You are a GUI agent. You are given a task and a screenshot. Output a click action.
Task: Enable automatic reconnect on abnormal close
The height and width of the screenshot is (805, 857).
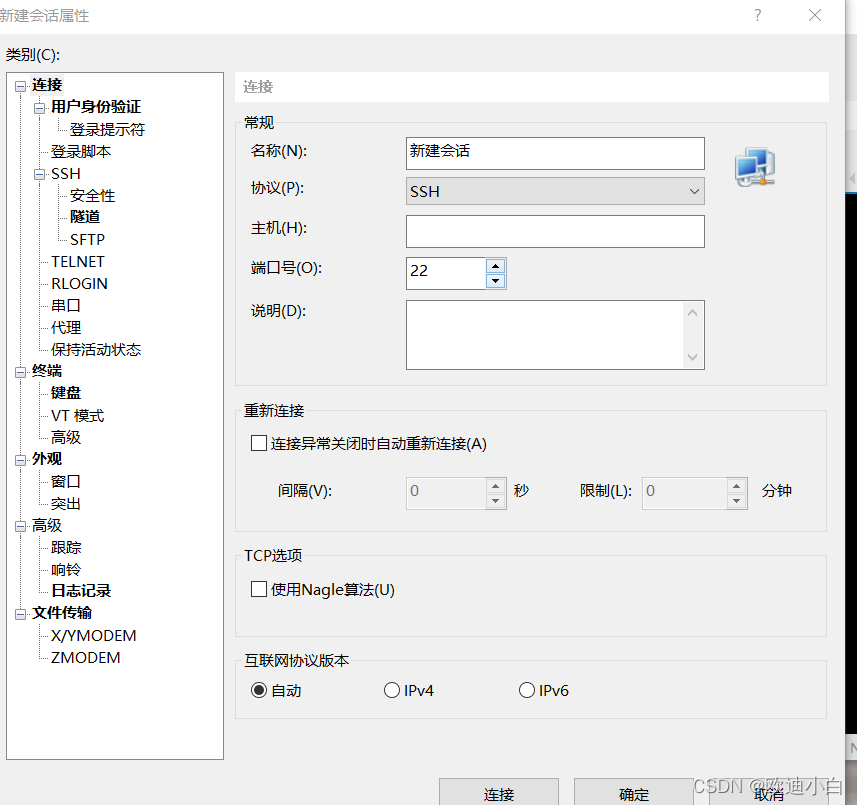coord(259,443)
